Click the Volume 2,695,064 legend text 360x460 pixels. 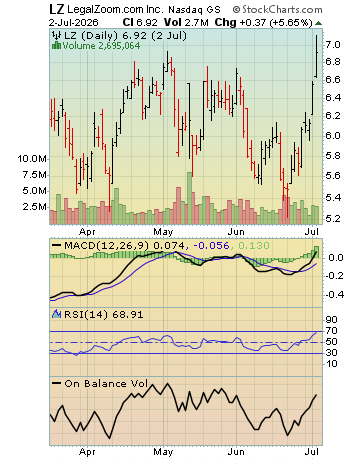coord(101,45)
